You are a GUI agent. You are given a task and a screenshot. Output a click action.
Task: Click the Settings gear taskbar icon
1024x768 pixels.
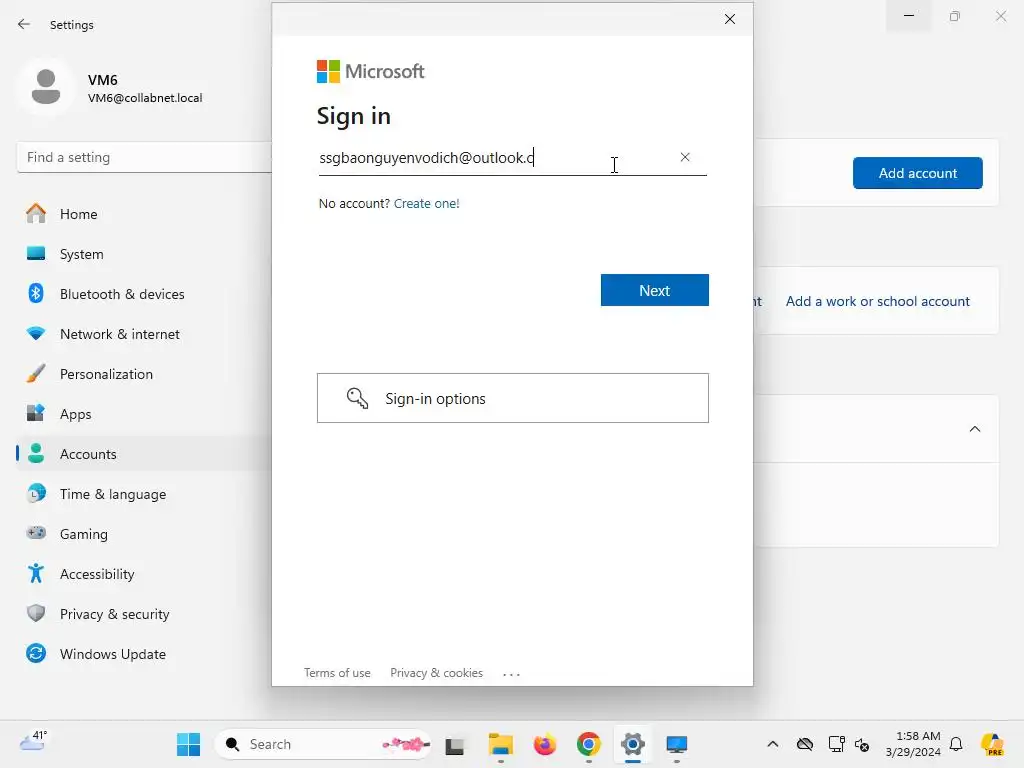click(x=633, y=744)
